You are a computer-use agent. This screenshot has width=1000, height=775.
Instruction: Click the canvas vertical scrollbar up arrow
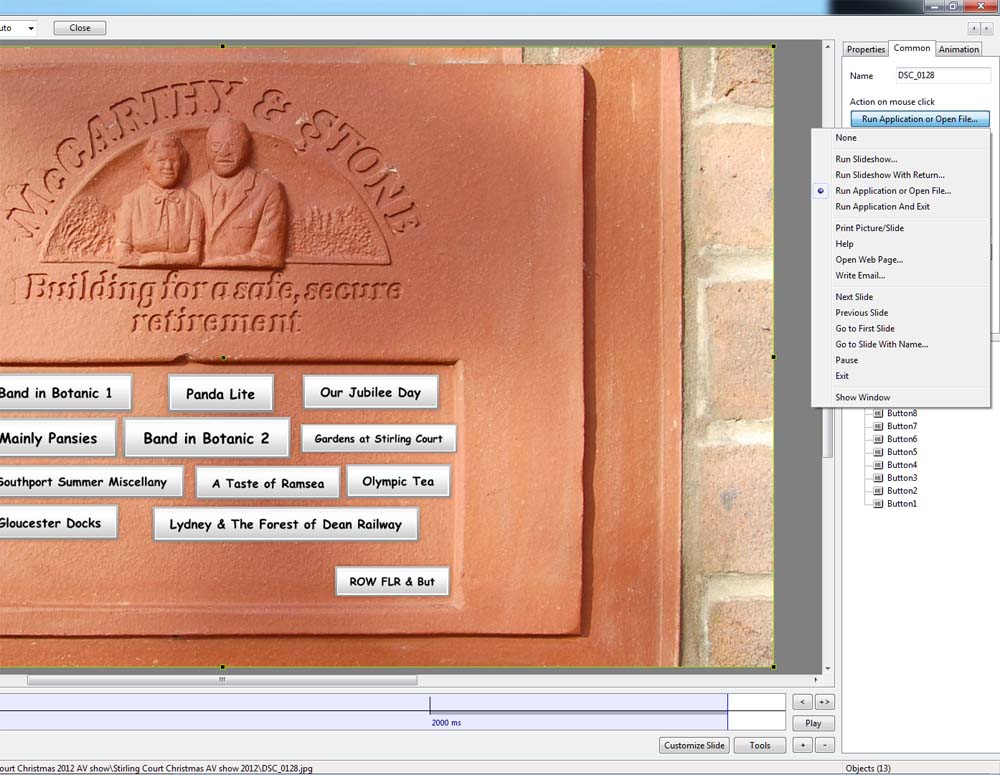coord(828,47)
